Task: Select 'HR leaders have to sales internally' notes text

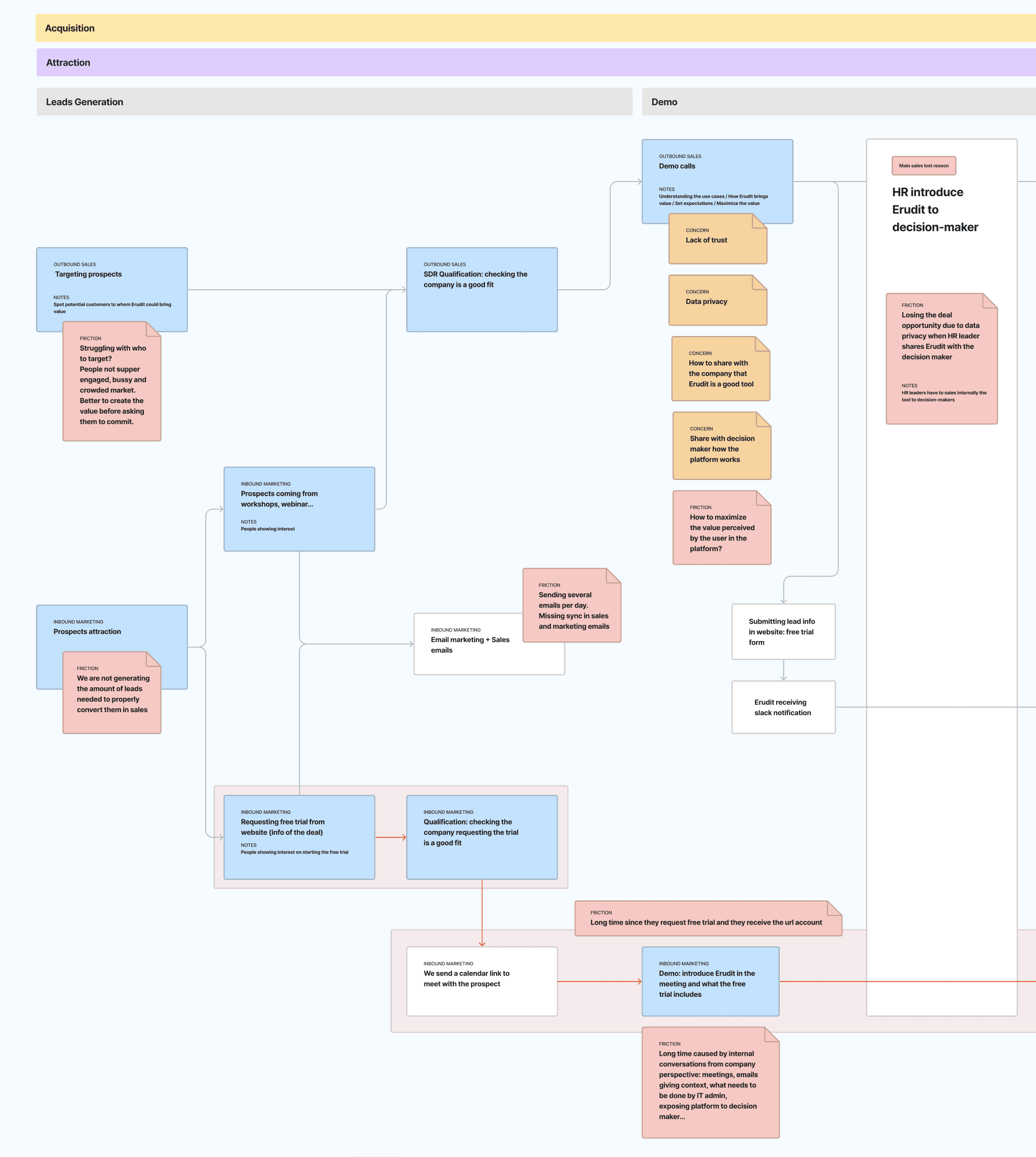Action: 944,396
